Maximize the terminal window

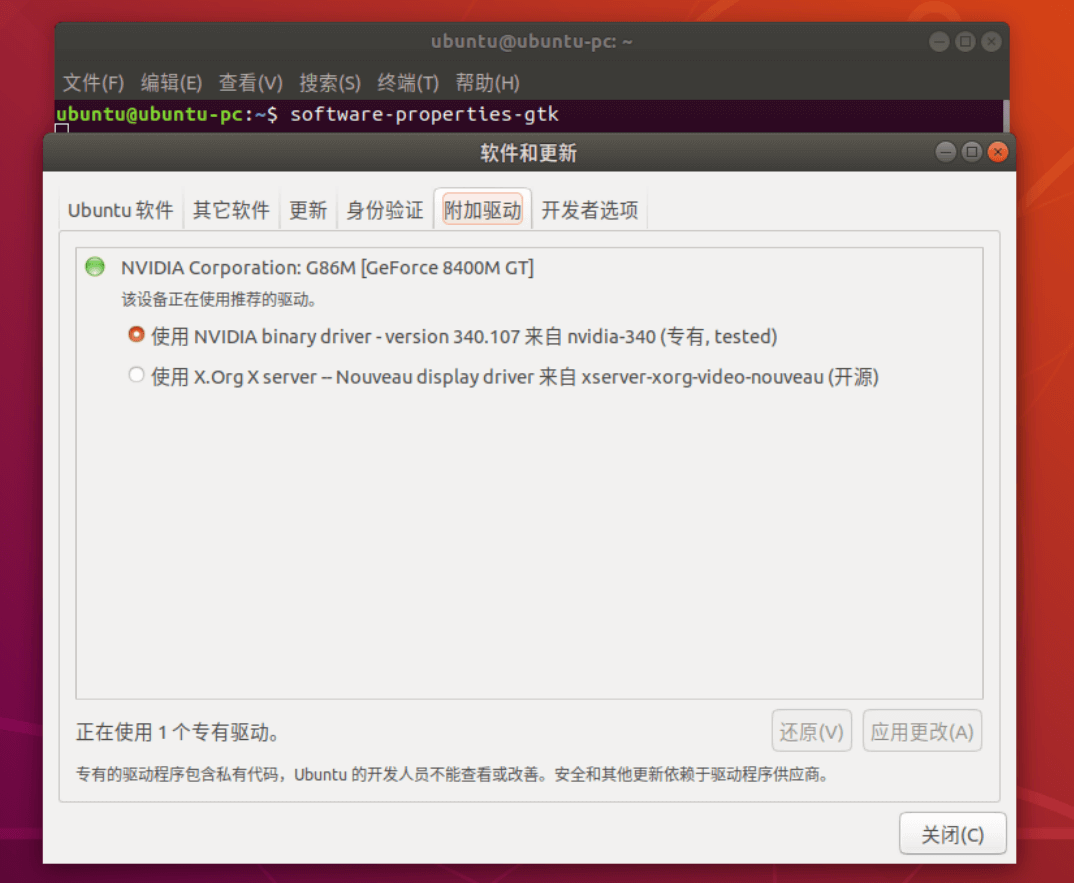tap(965, 42)
